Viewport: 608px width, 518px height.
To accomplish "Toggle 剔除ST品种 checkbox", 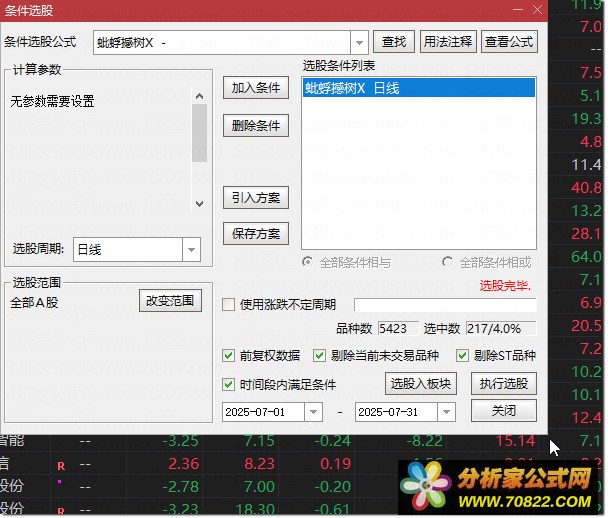I will 462,356.
